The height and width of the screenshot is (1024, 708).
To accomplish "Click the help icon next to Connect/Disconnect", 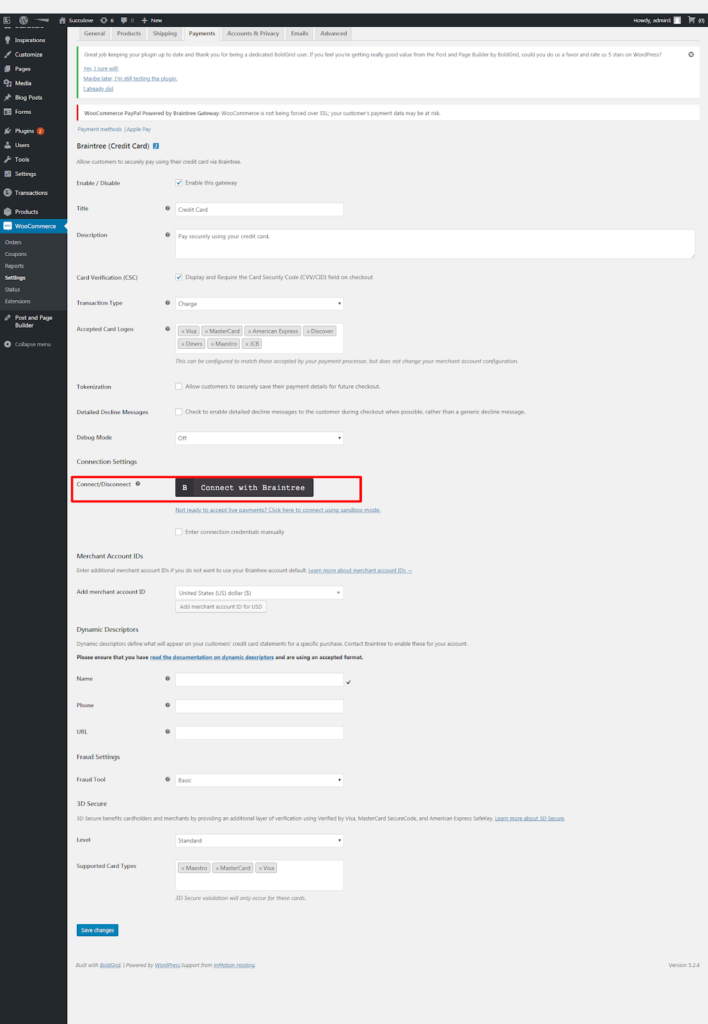I will coord(138,484).
